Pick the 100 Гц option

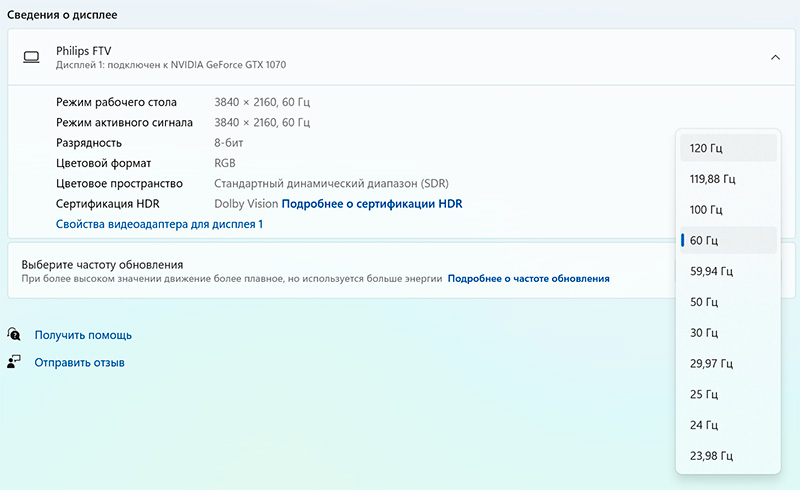727,210
